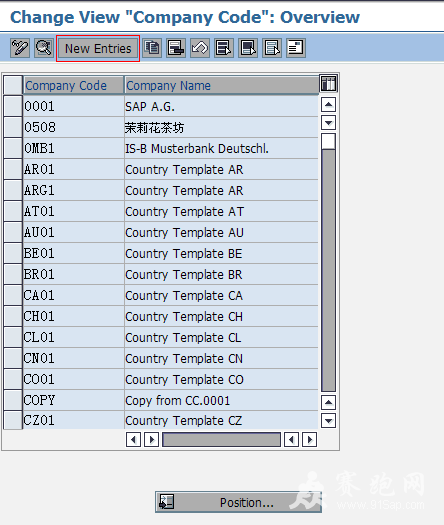
Task: Click the Company Name column header
Action: [221, 86]
